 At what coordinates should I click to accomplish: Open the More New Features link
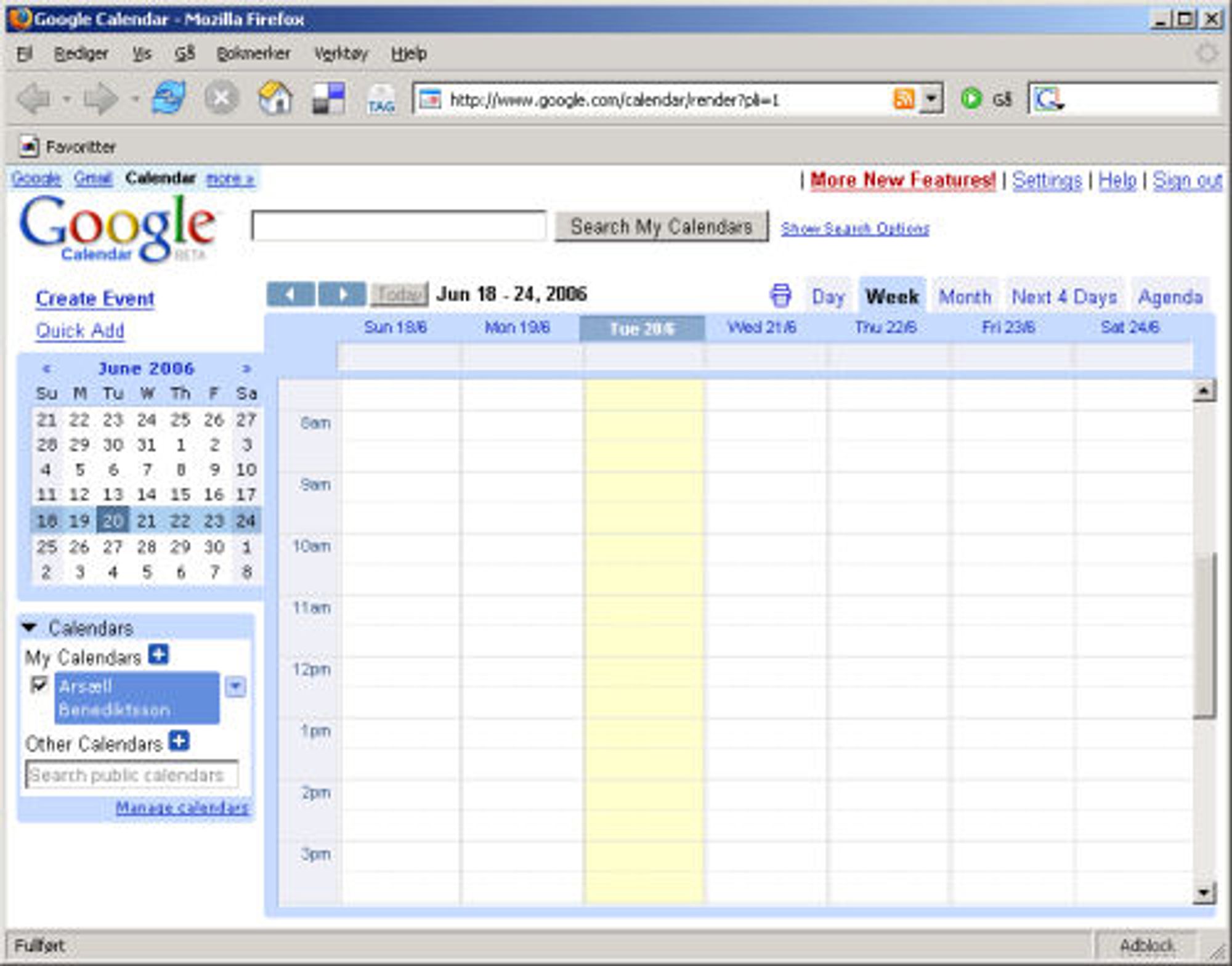point(902,180)
